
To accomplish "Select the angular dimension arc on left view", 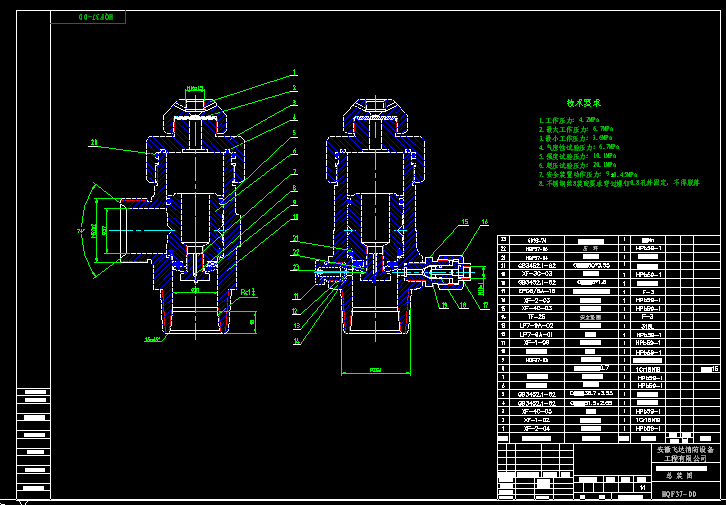I will pos(84,230).
